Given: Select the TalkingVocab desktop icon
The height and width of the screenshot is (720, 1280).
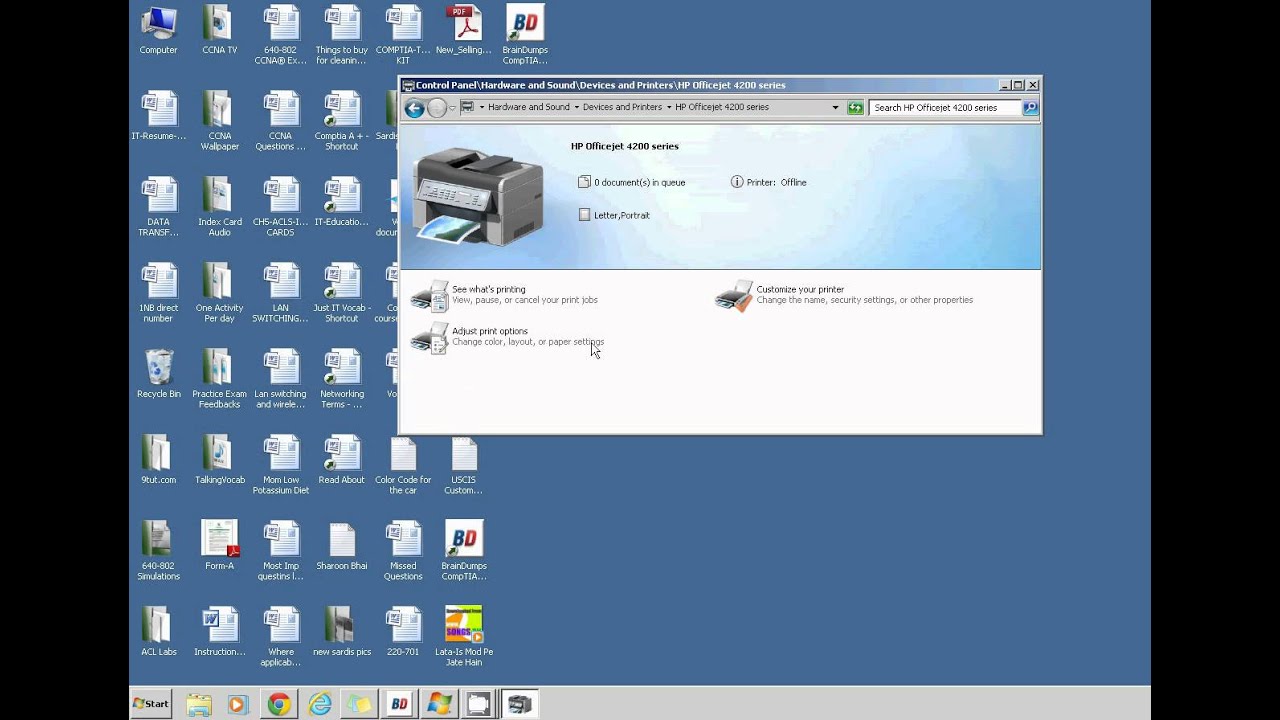Looking at the screenshot, I should coord(219,460).
